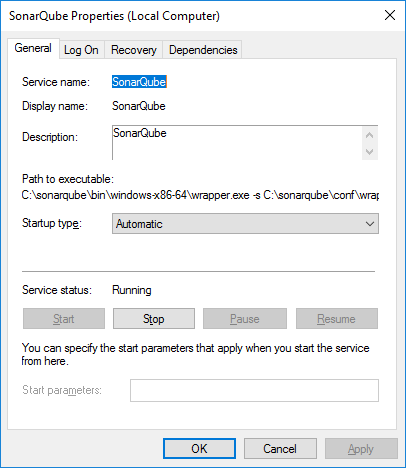Select the highlighted Service name text

click(139, 82)
